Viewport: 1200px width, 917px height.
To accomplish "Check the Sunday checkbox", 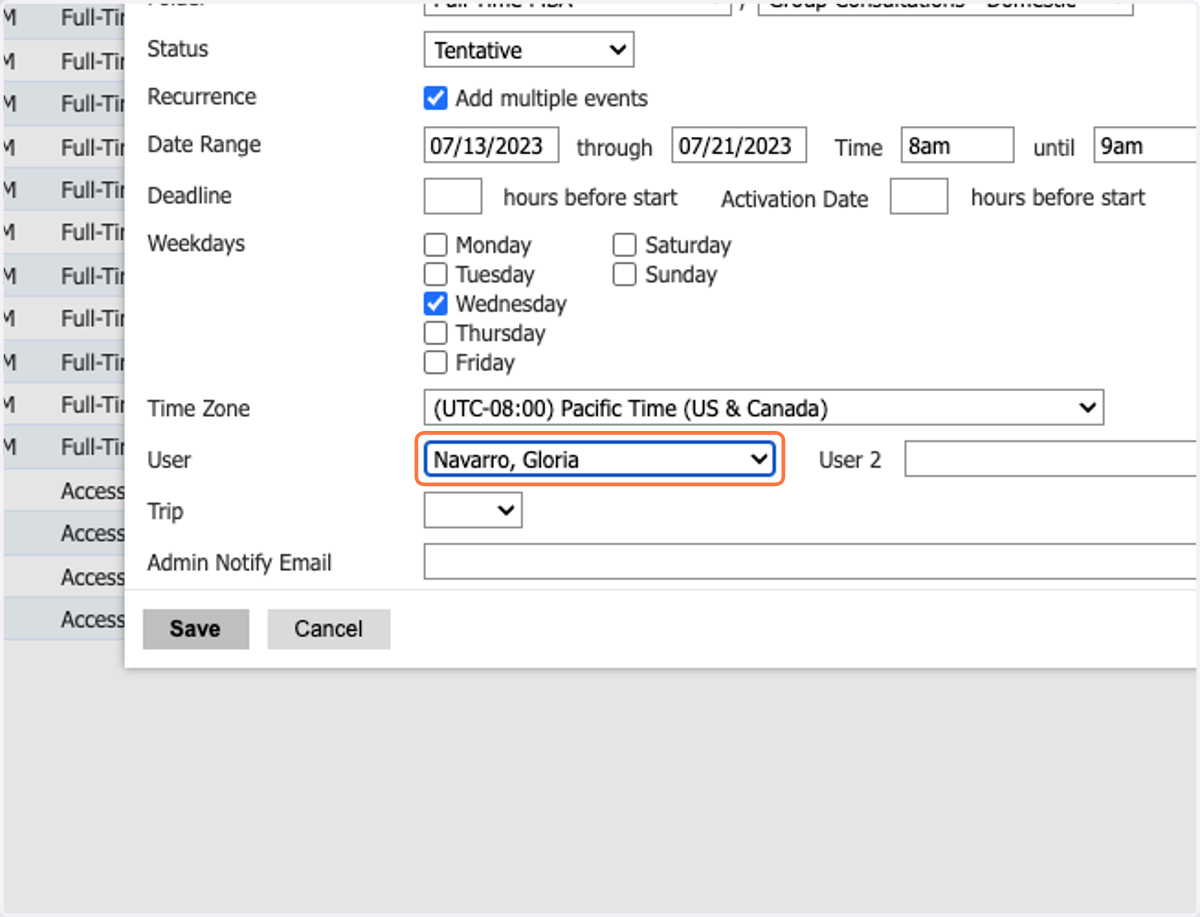I will click(x=624, y=274).
